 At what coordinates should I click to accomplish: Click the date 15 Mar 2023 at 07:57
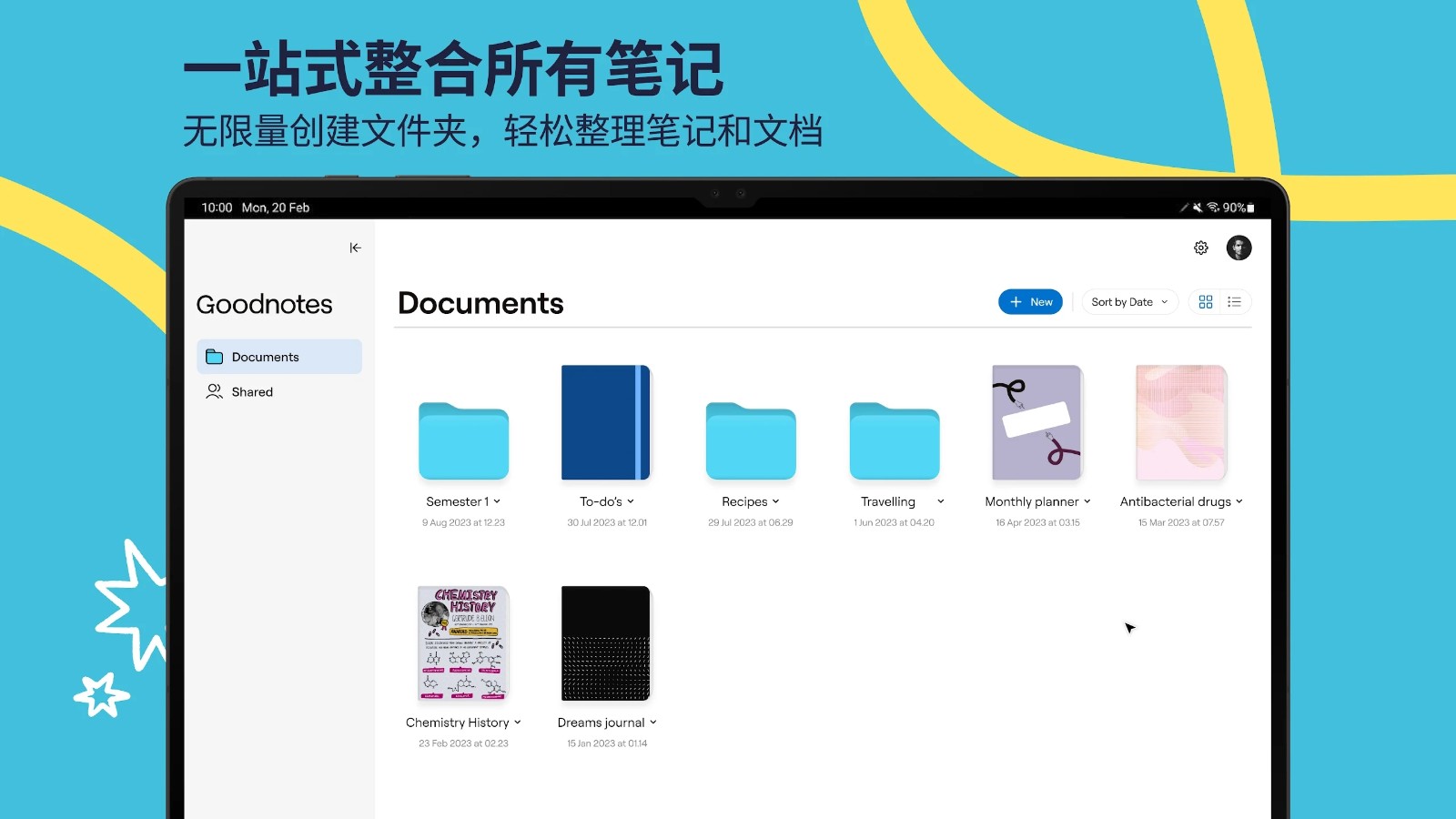1181,523
